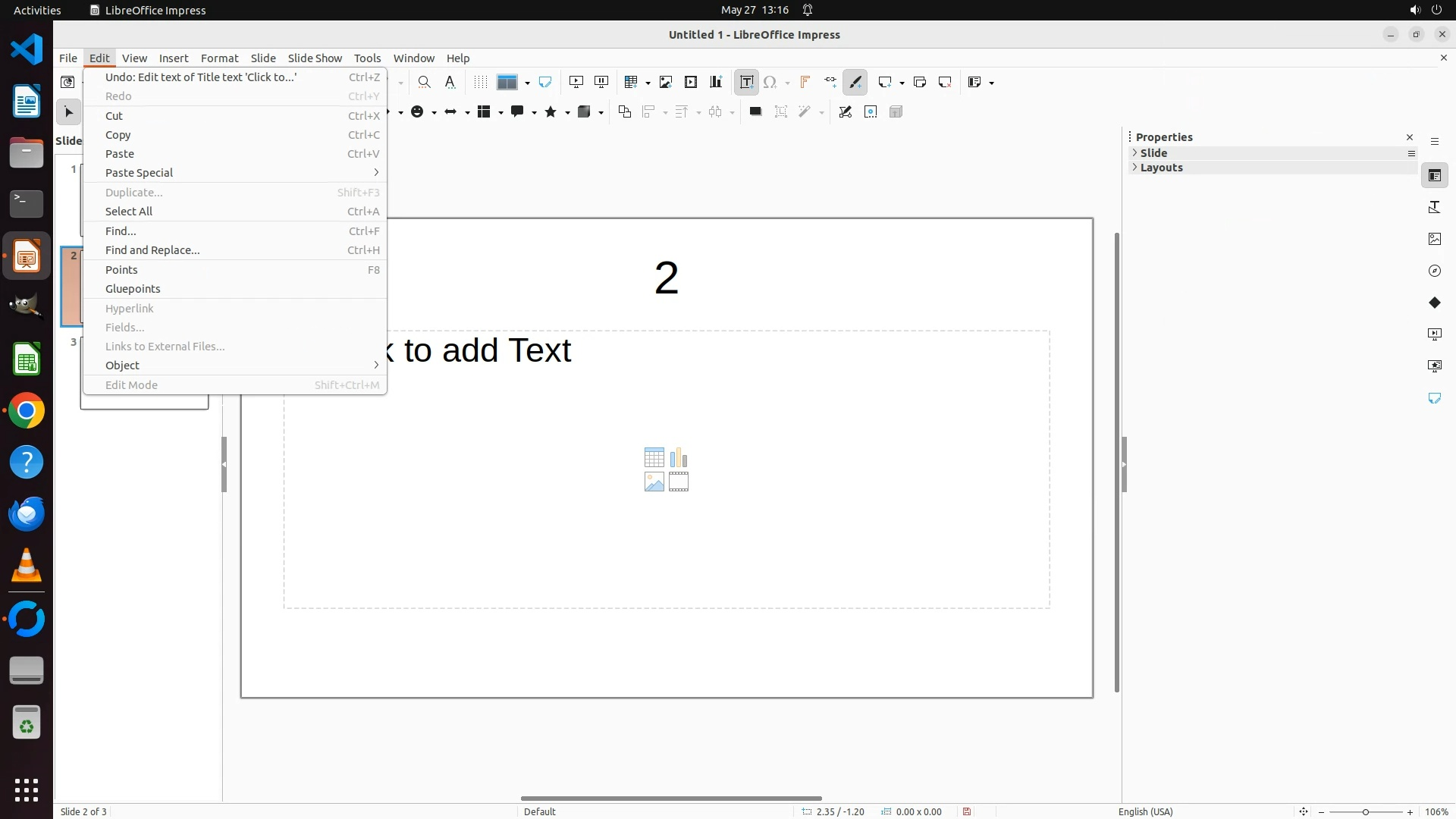Click the zoom slider in status bar
1456x819 pixels.
[x=1365, y=811]
